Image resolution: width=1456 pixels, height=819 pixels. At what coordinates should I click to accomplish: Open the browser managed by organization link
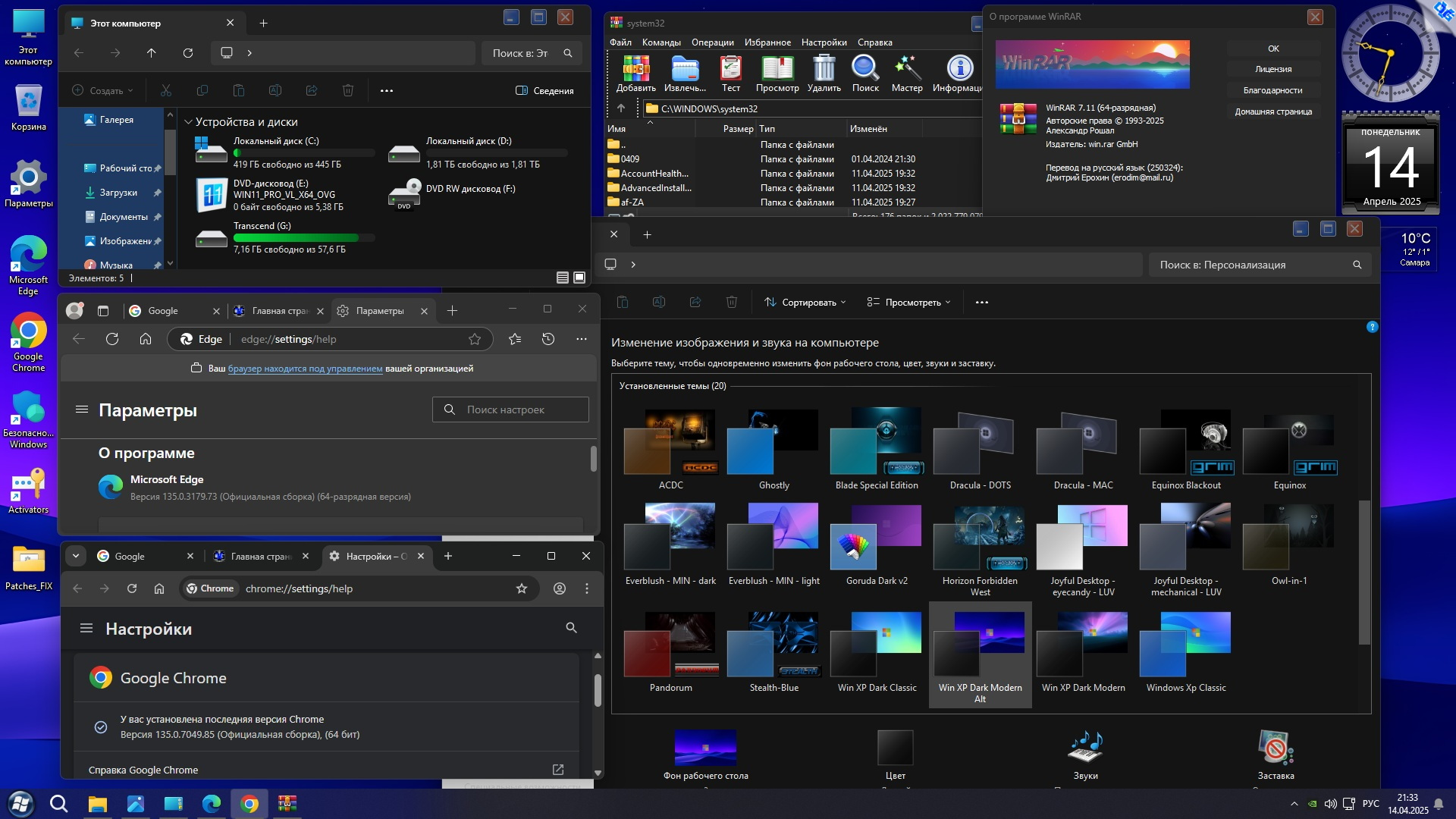(305, 369)
